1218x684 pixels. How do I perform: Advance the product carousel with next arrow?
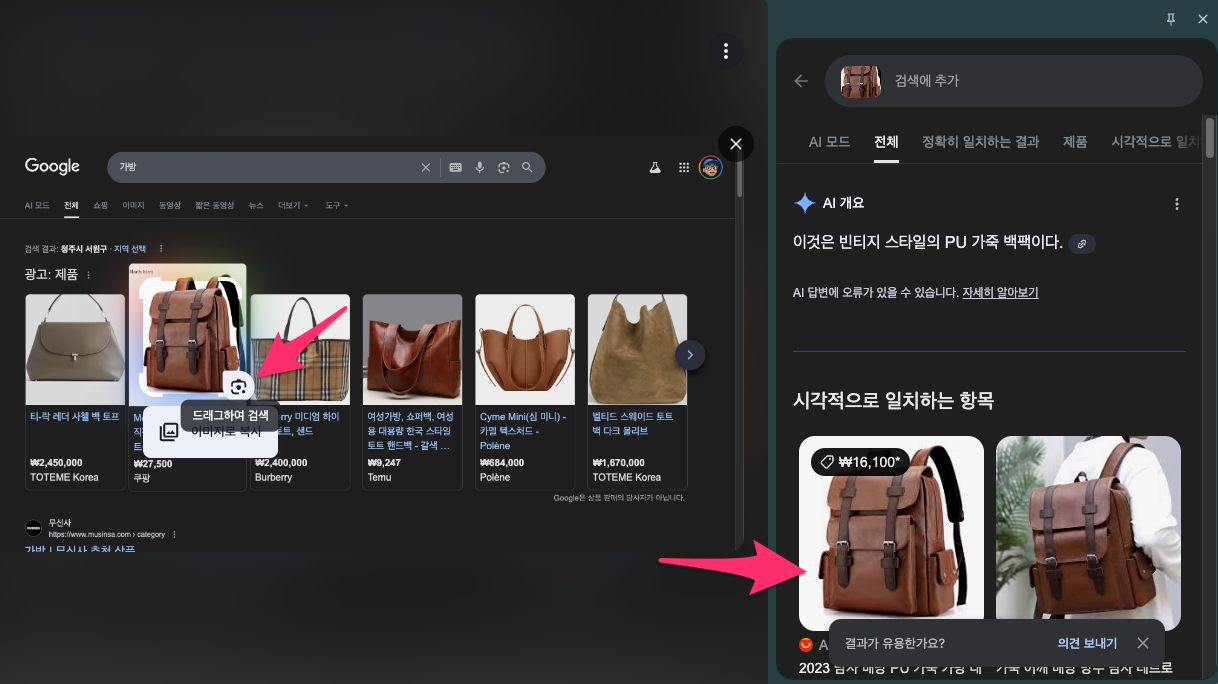coord(691,354)
